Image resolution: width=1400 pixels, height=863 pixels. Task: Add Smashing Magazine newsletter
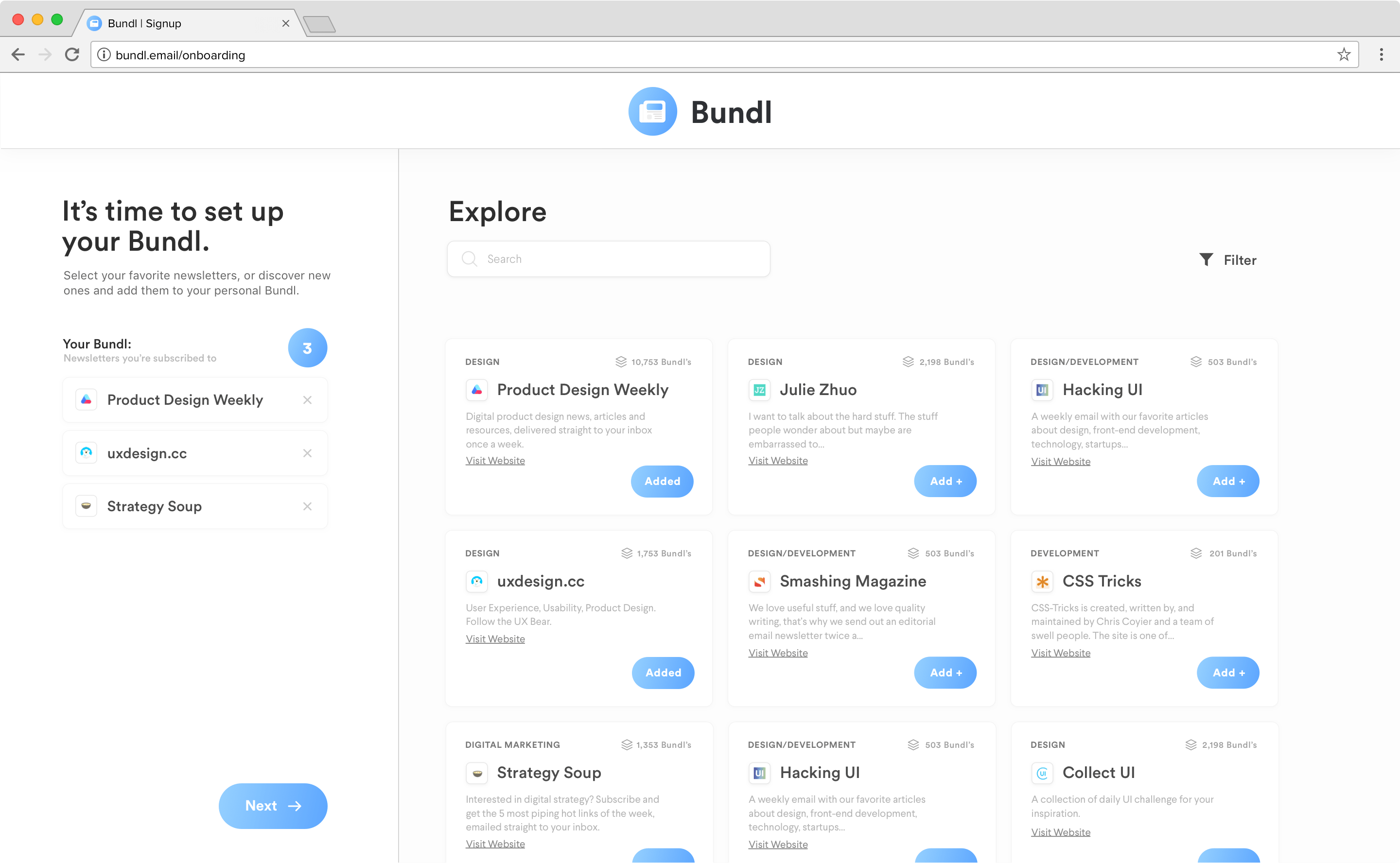(x=945, y=673)
